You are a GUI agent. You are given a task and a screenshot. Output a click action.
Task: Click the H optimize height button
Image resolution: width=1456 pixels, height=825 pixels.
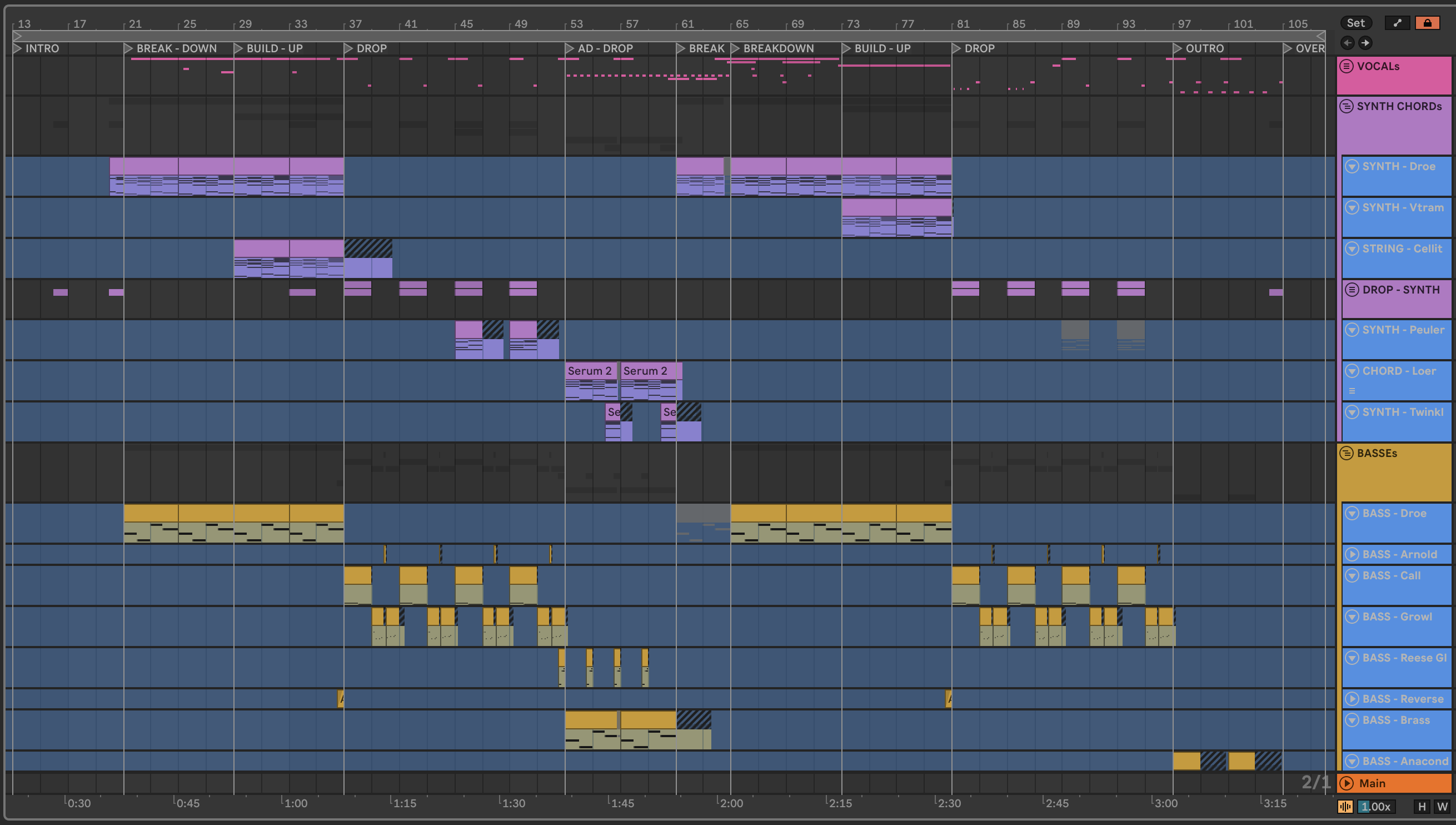[1422, 806]
